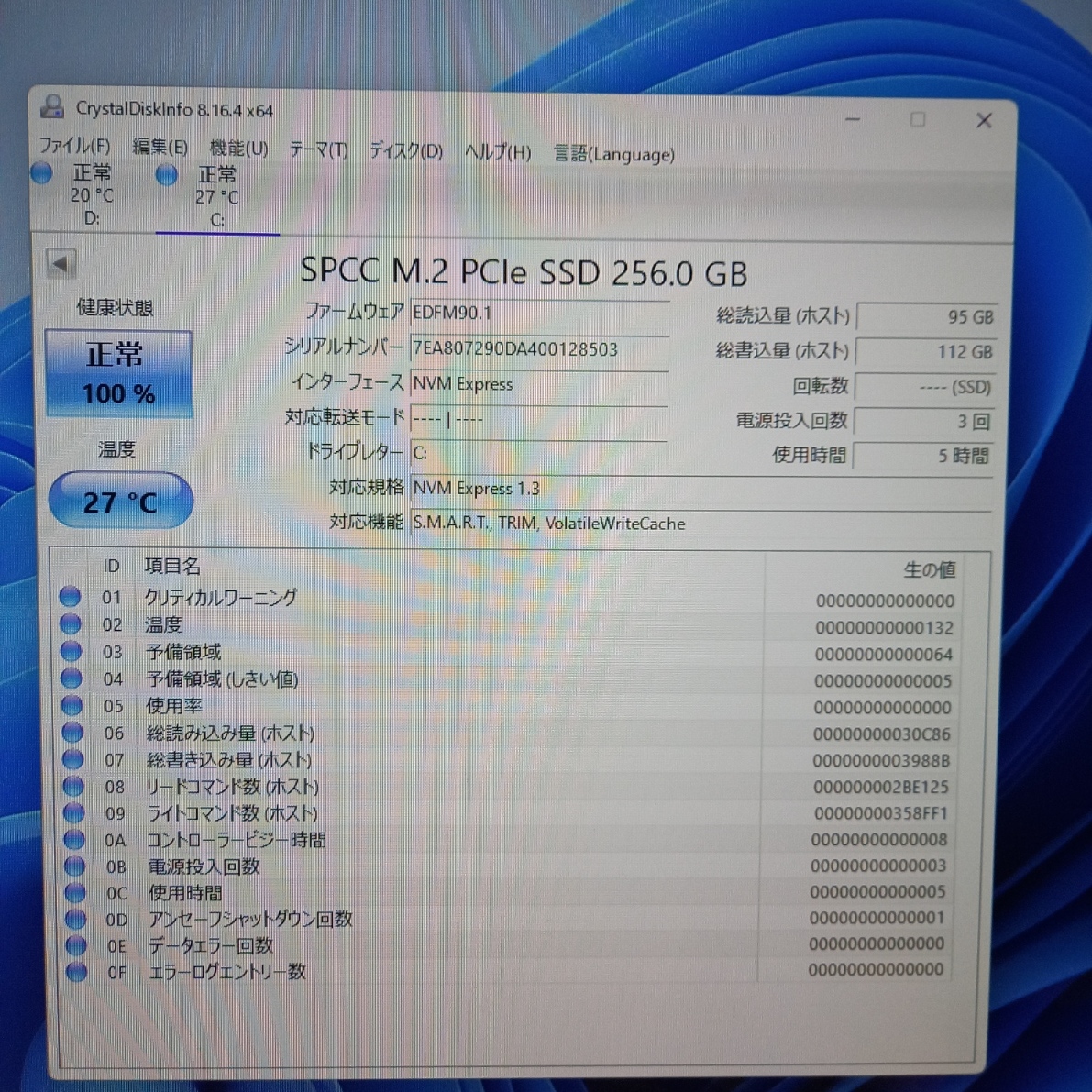Click the serial number field 7EA807290DA400128503
The image size is (1092, 1092).
tap(540, 348)
